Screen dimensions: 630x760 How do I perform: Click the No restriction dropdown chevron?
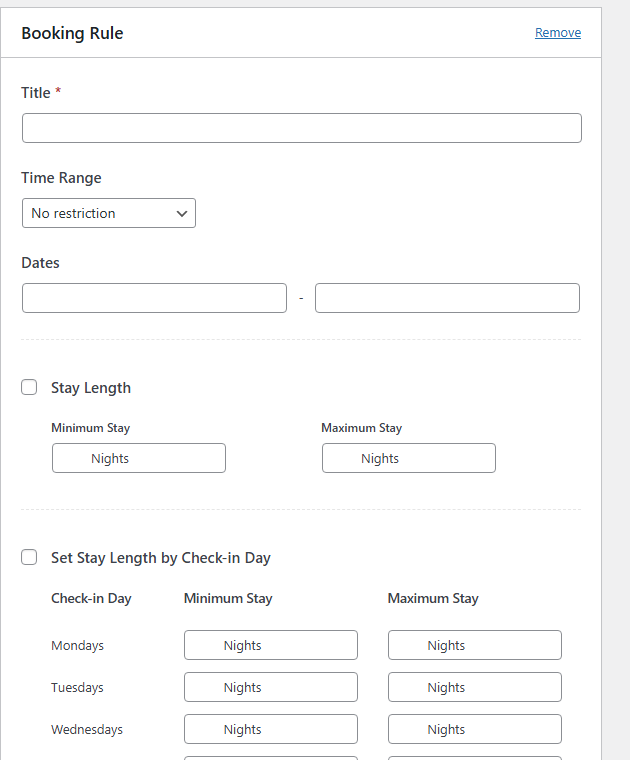tap(182, 213)
